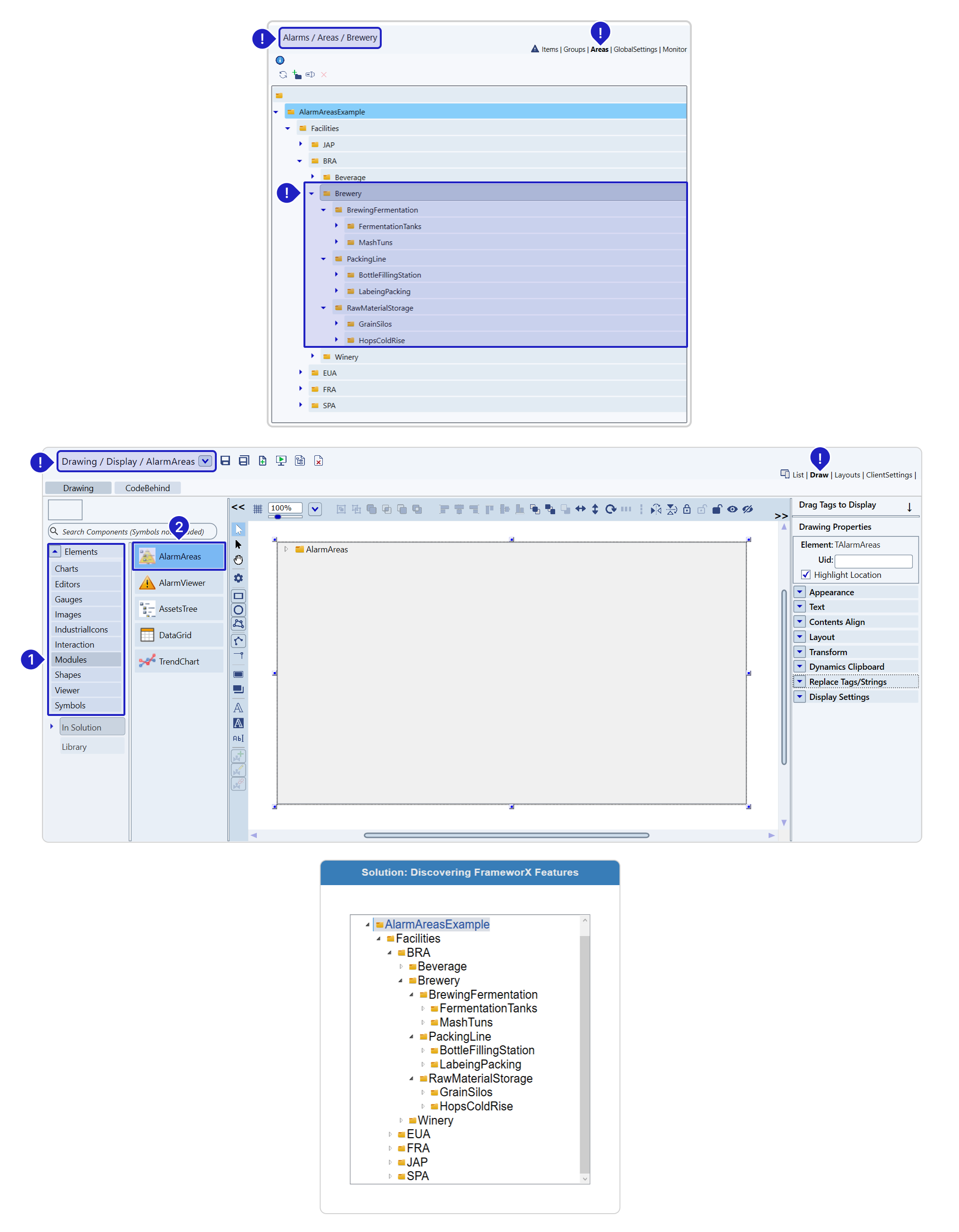
Task: Click the show elements eye icon
Action: 732,509
